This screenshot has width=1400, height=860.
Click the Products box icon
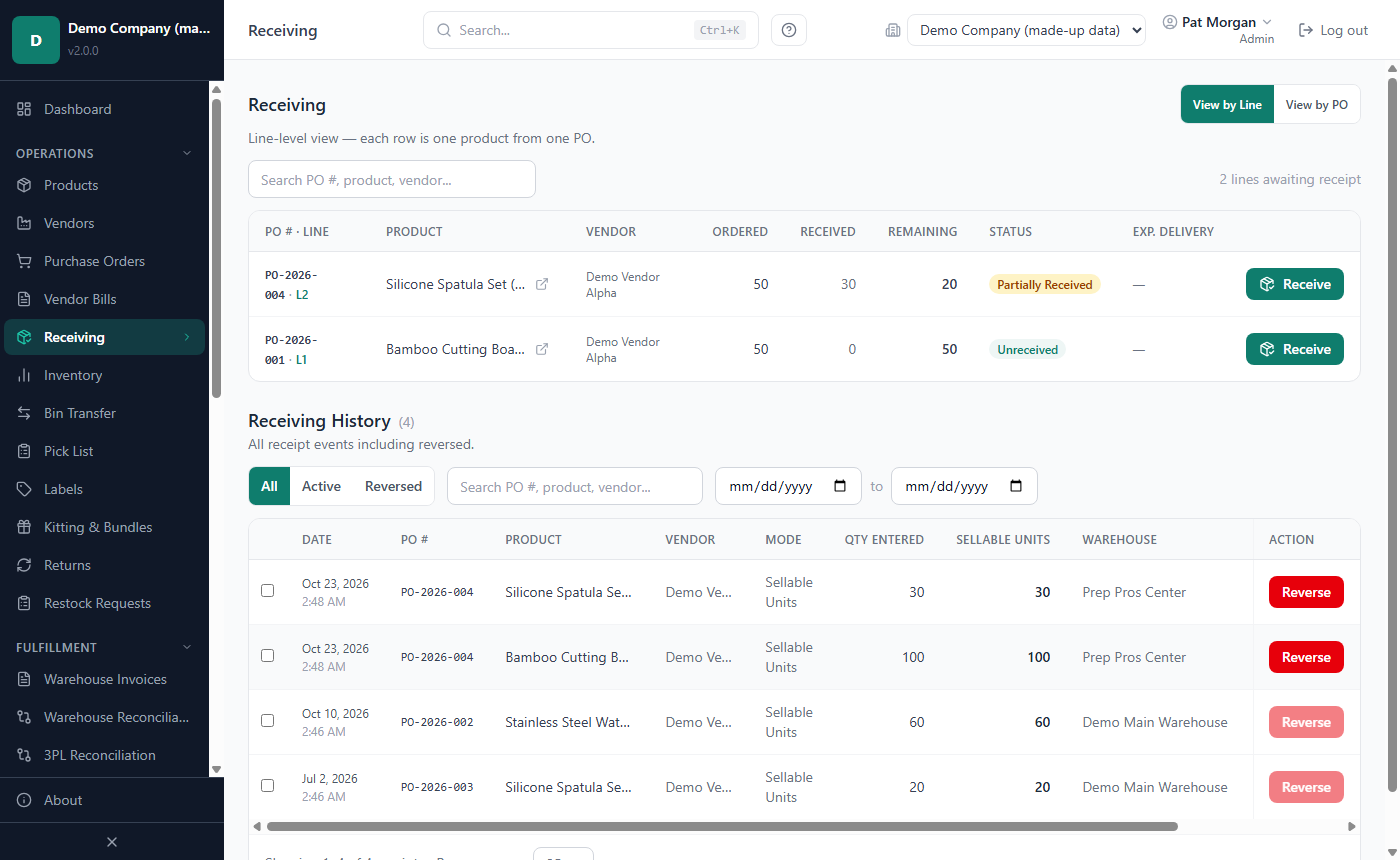pos(24,185)
